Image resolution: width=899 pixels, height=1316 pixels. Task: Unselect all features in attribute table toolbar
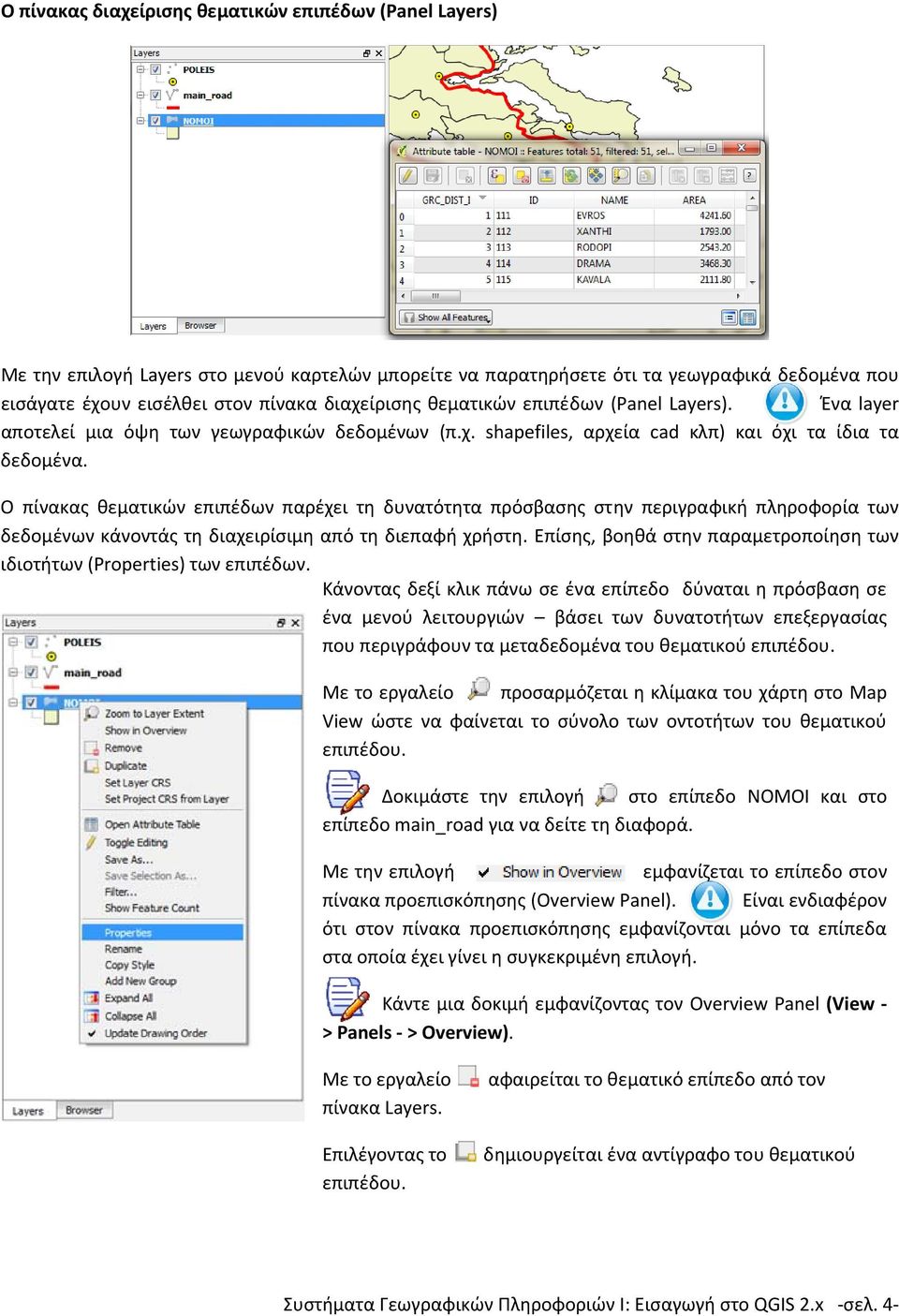coord(522,175)
